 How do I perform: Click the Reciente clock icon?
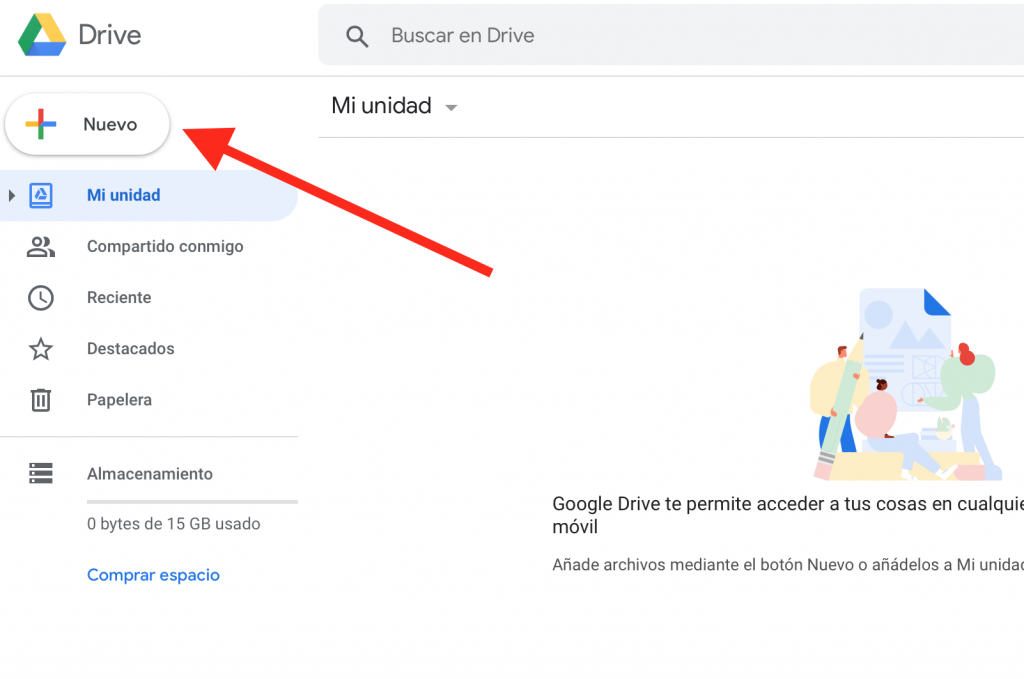(40, 298)
